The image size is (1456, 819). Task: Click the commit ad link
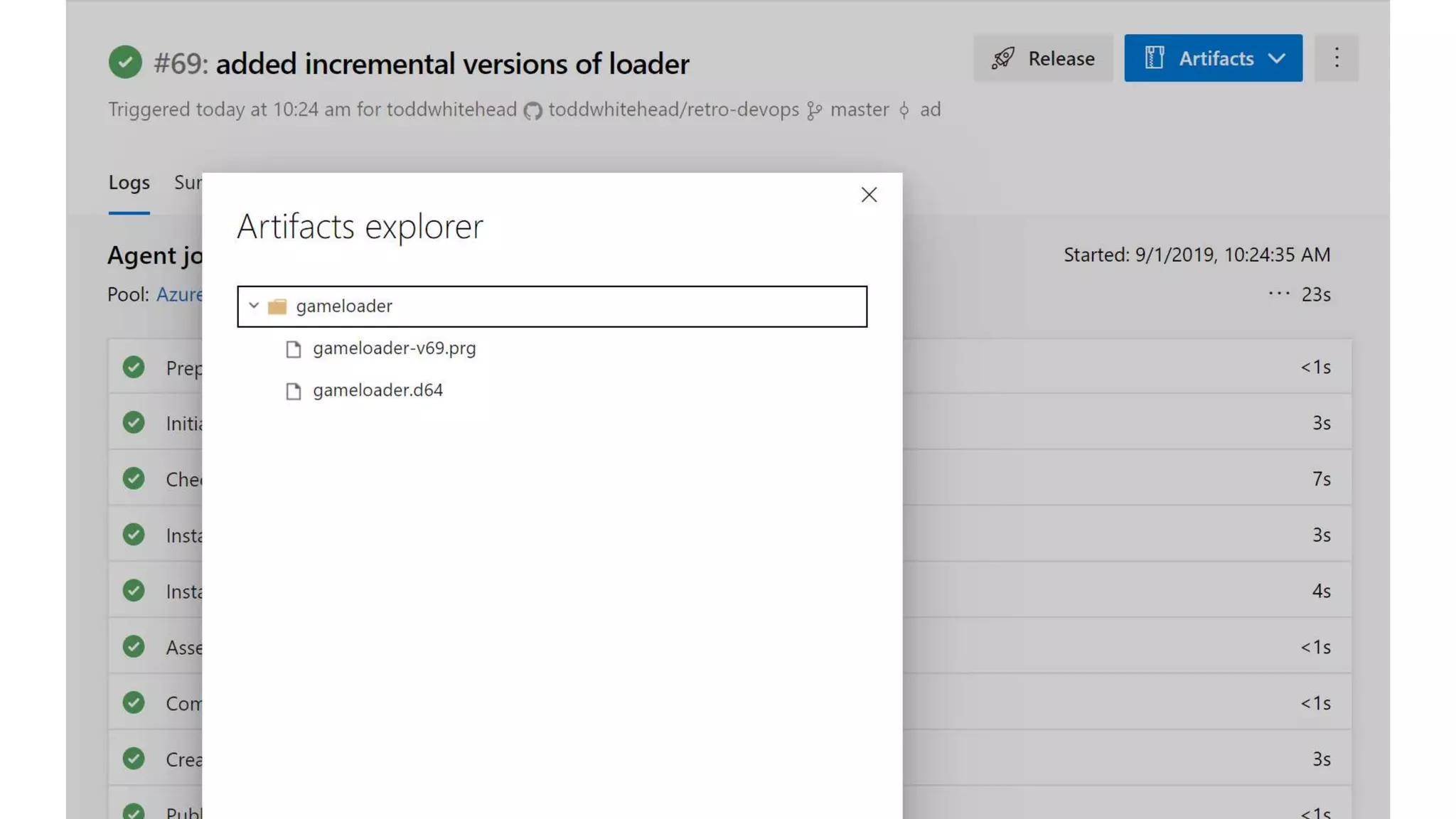coord(930,109)
